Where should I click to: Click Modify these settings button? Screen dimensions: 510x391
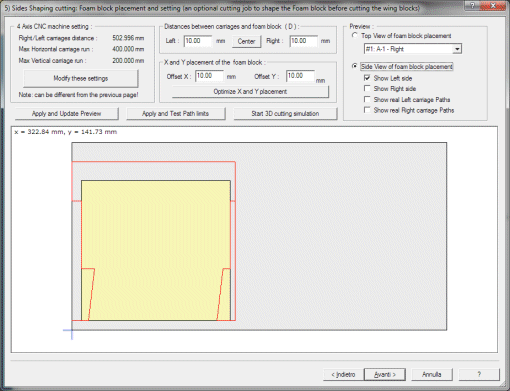80,78
